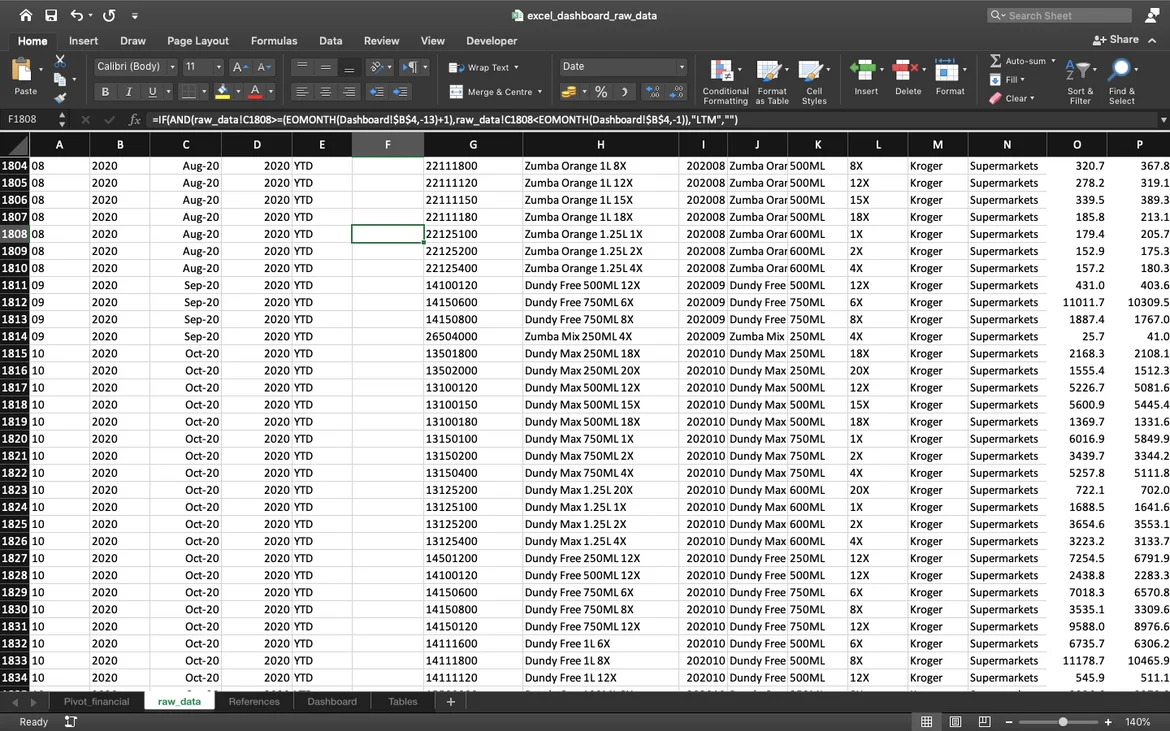Toggle Bold formatting

pyautogui.click(x=105, y=92)
